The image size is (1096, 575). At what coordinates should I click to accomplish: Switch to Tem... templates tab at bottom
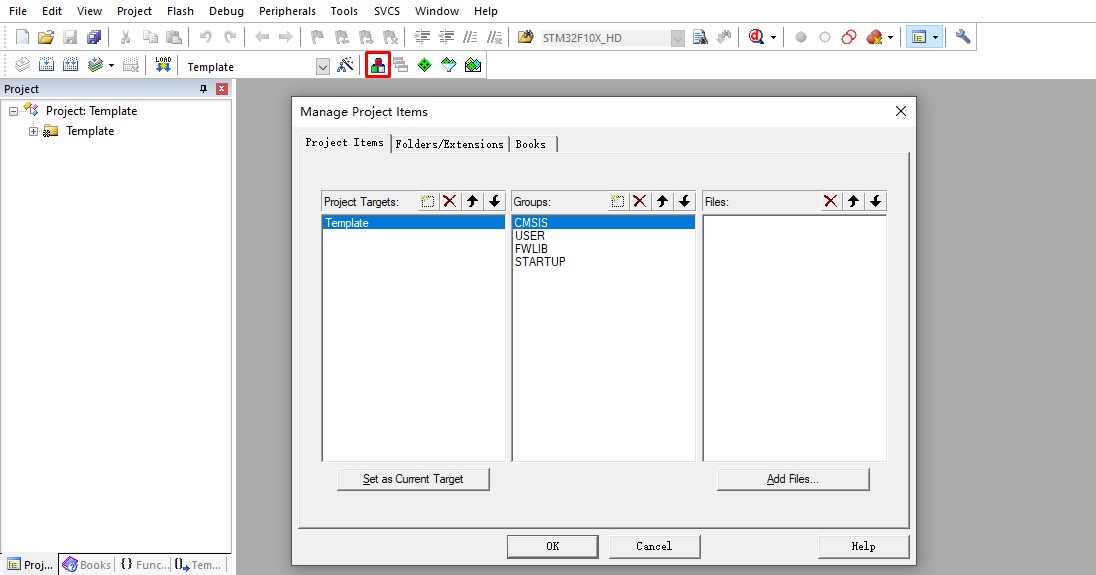(x=199, y=565)
